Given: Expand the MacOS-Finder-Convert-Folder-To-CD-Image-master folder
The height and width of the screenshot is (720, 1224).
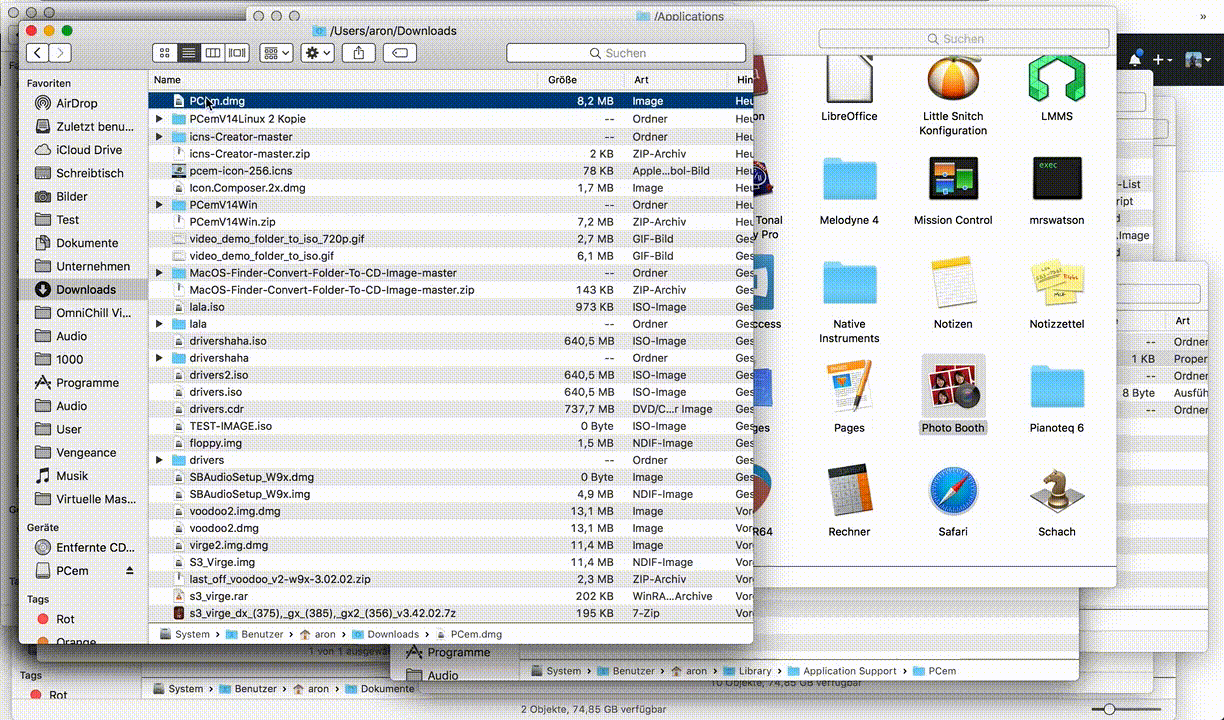Looking at the screenshot, I should pos(159,272).
